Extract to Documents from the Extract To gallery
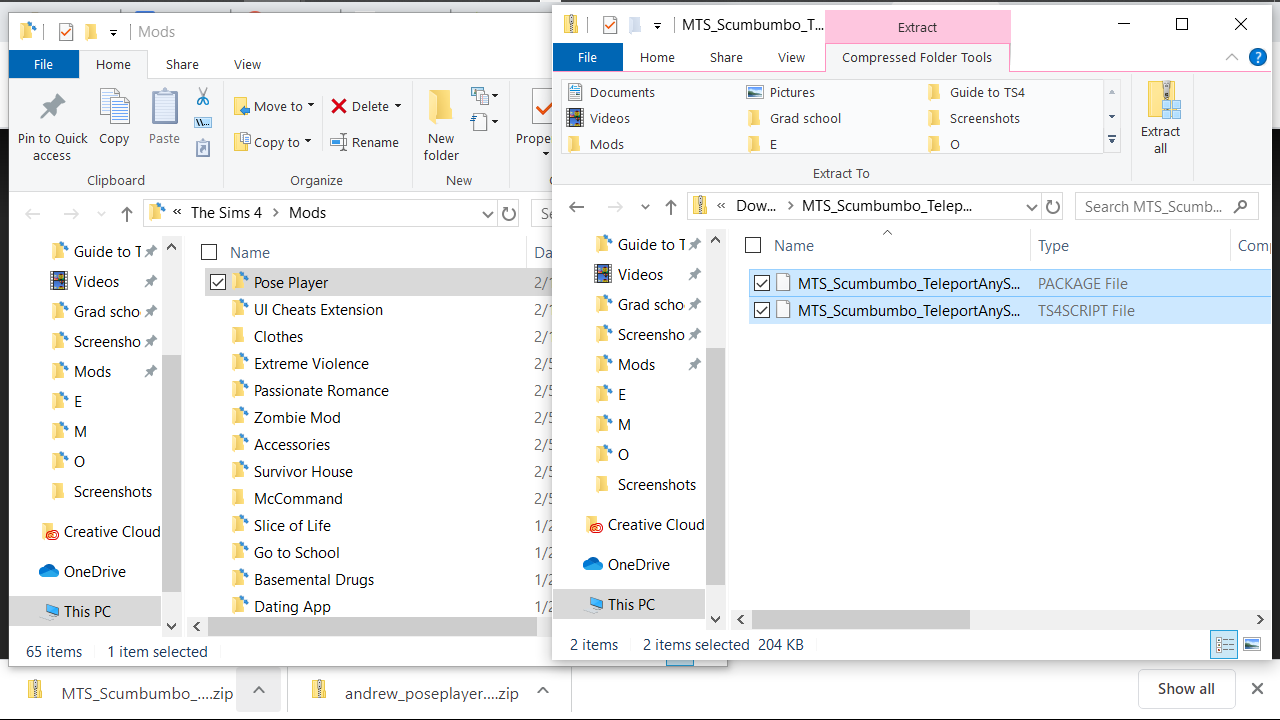Viewport: 1280px width, 720px height. pos(611,92)
